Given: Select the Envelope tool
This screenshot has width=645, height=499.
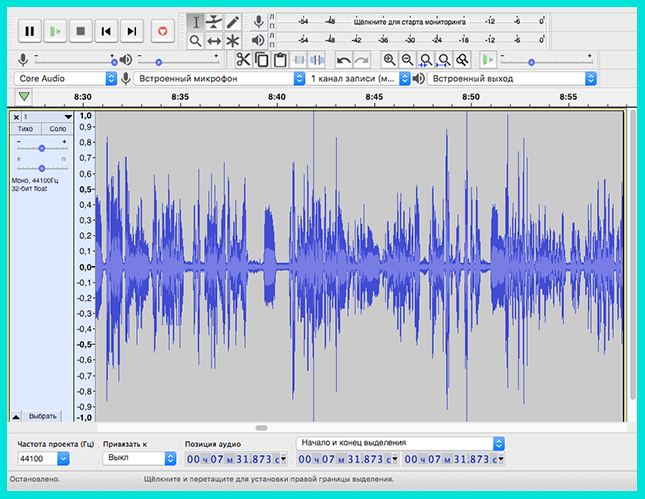Looking at the screenshot, I should click(x=214, y=22).
